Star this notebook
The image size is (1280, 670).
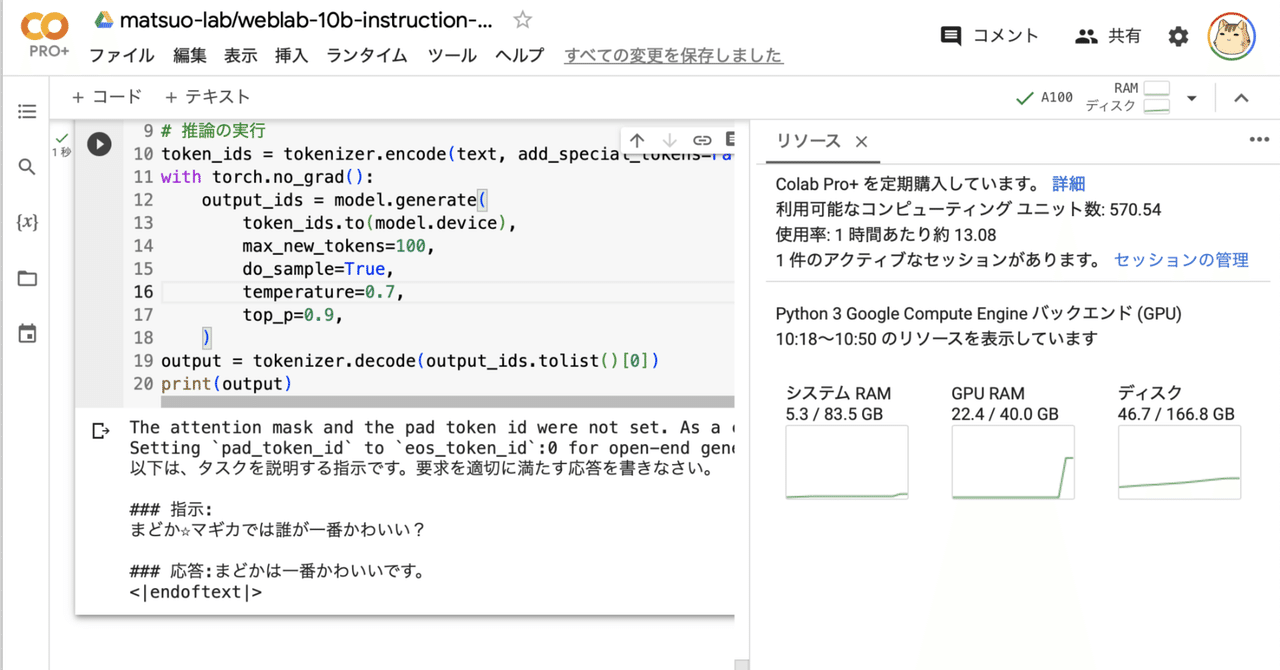point(522,20)
